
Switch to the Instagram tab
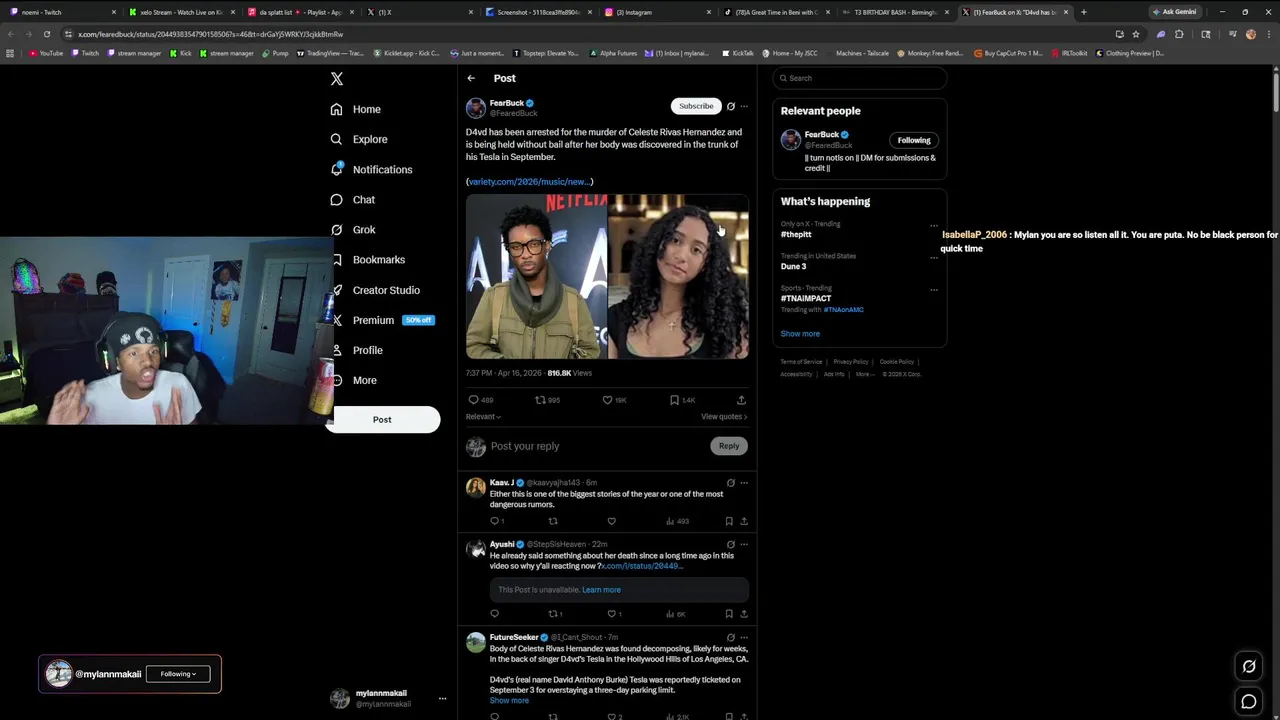tap(656, 12)
